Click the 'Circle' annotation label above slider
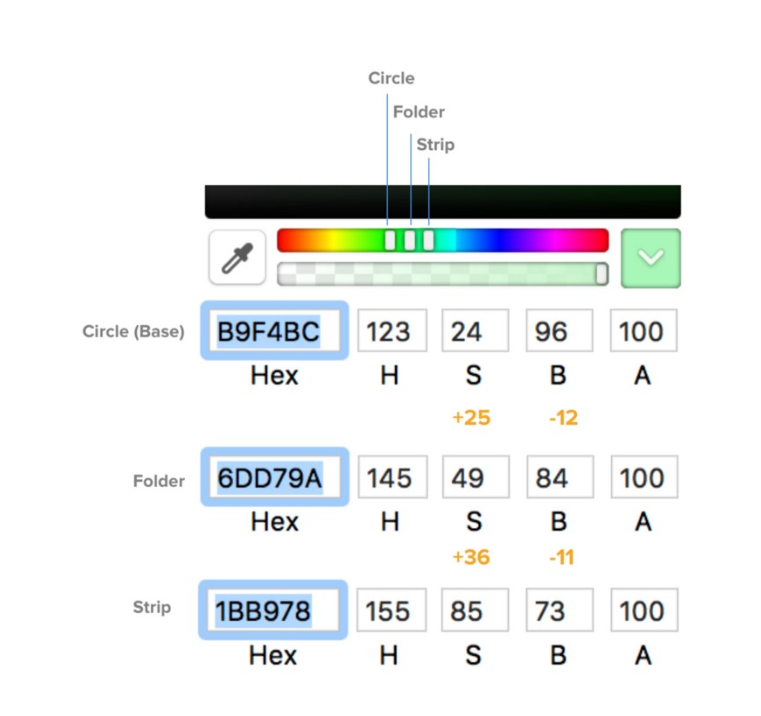This screenshot has width=761, height=716. tap(391, 78)
